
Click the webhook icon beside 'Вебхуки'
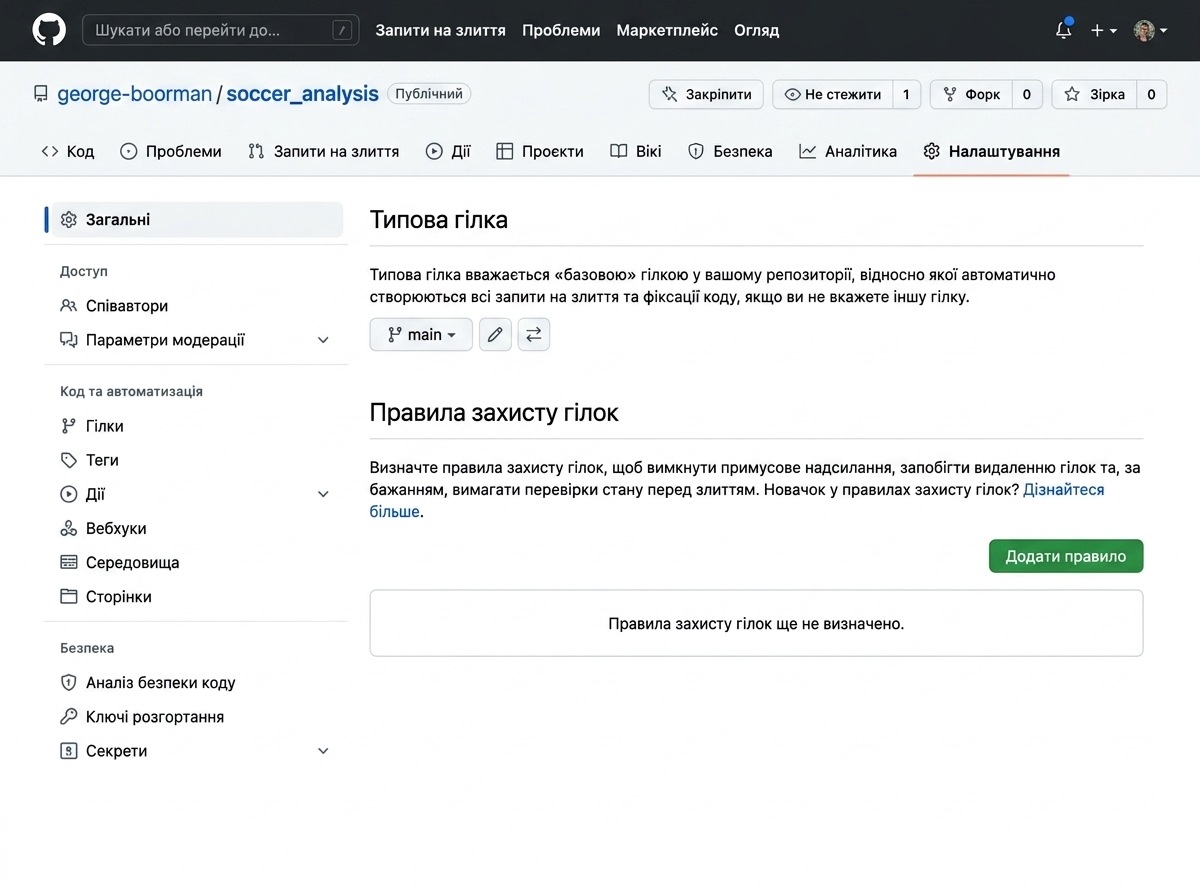coord(68,528)
